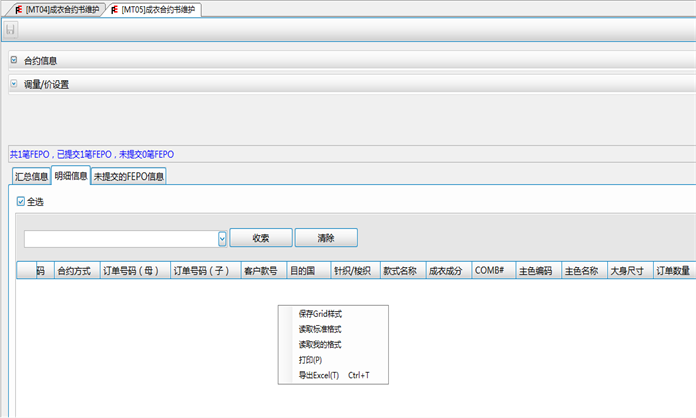Viewport: 696px width, 418px height.
Task: Select 保存Grid样式 from context menu
Action: point(320,314)
